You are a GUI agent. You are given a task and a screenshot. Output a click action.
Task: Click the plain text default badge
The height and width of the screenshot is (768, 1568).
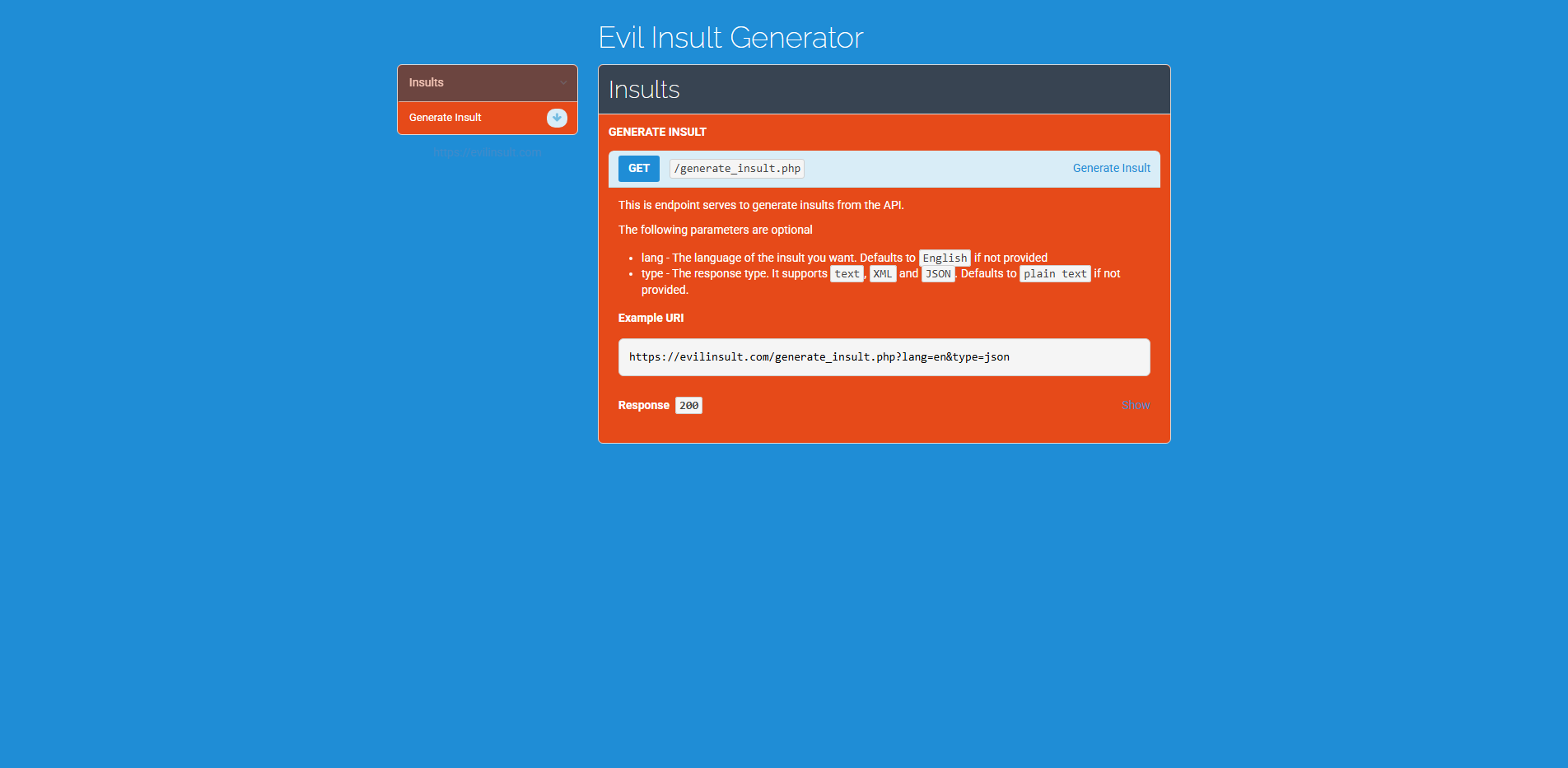point(1055,273)
